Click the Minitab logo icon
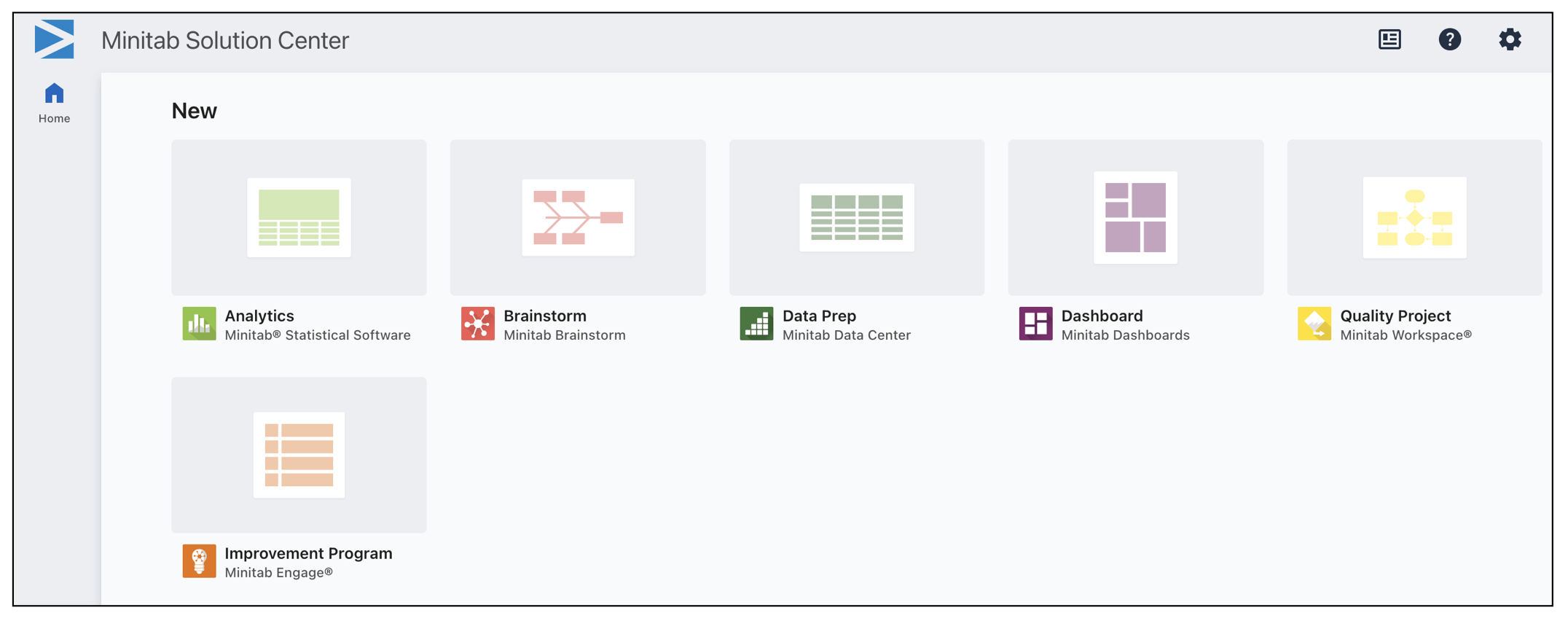Image resolution: width=1568 pixels, height=621 pixels. click(x=55, y=39)
